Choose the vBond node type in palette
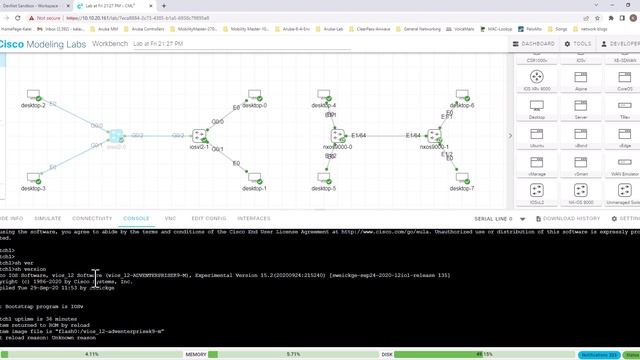 (x=580, y=137)
